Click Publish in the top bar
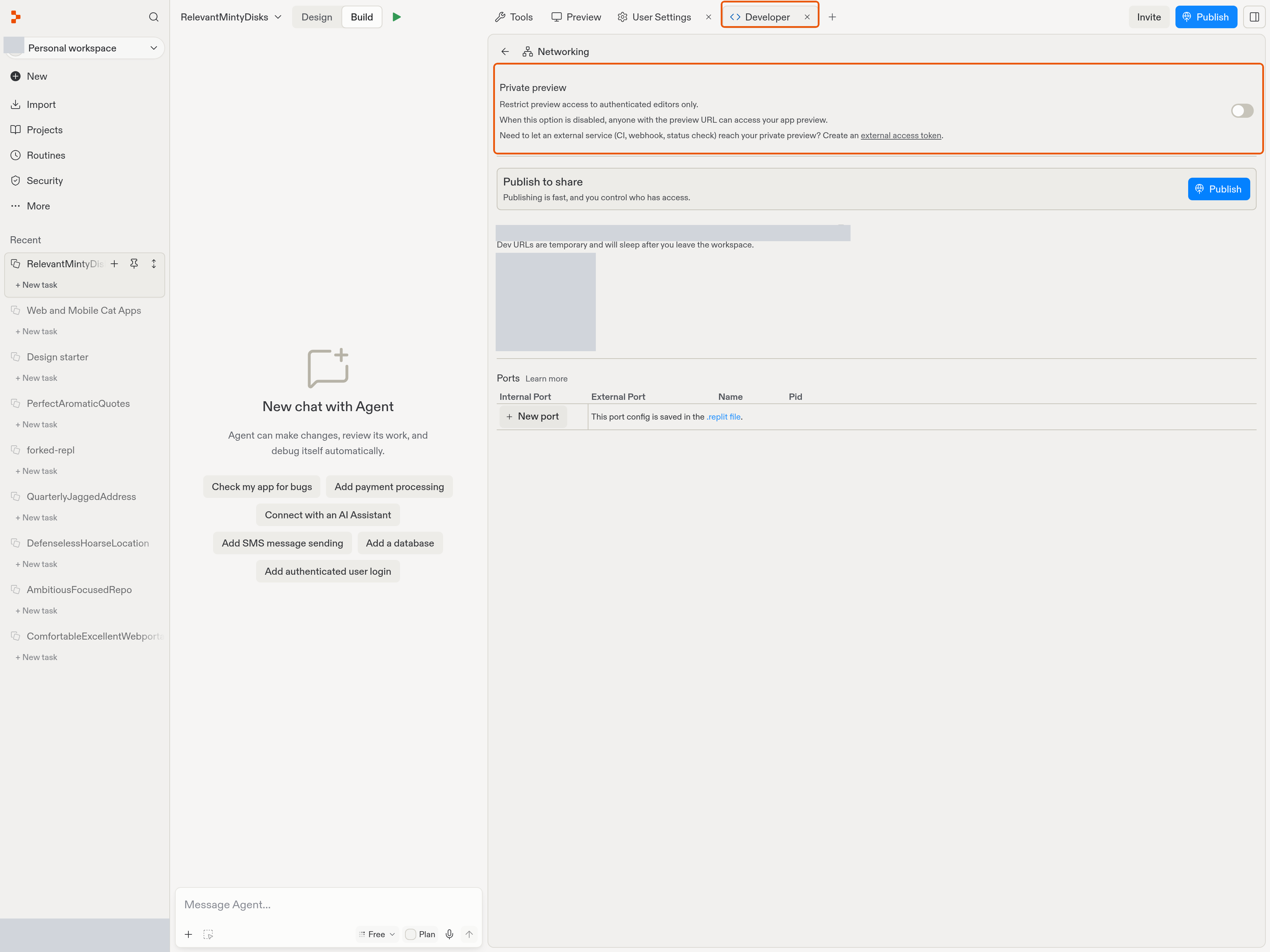 (x=1206, y=17)
